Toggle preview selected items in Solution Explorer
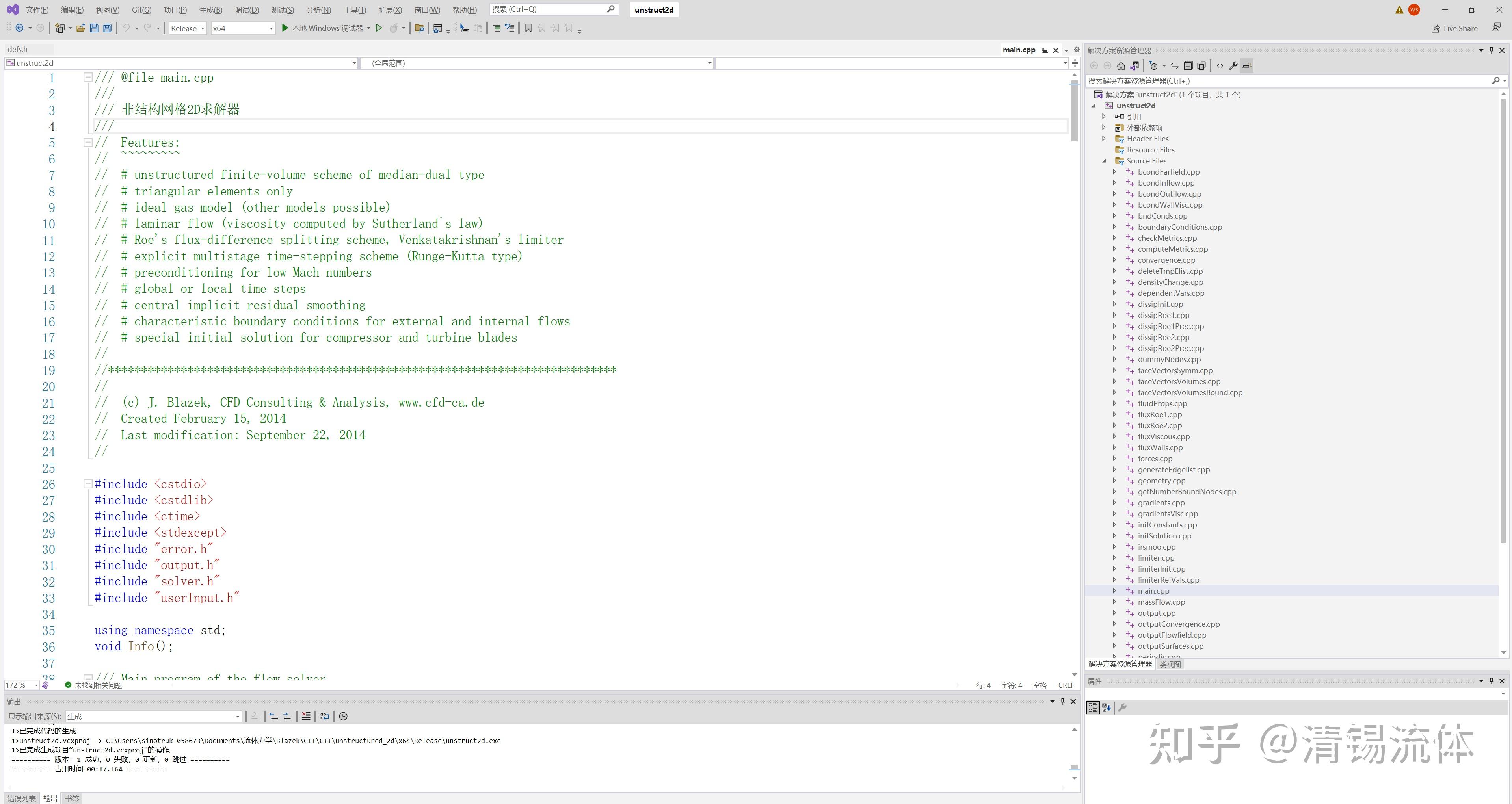This screenshot has height=804, width=1512. pos(1247,66)
